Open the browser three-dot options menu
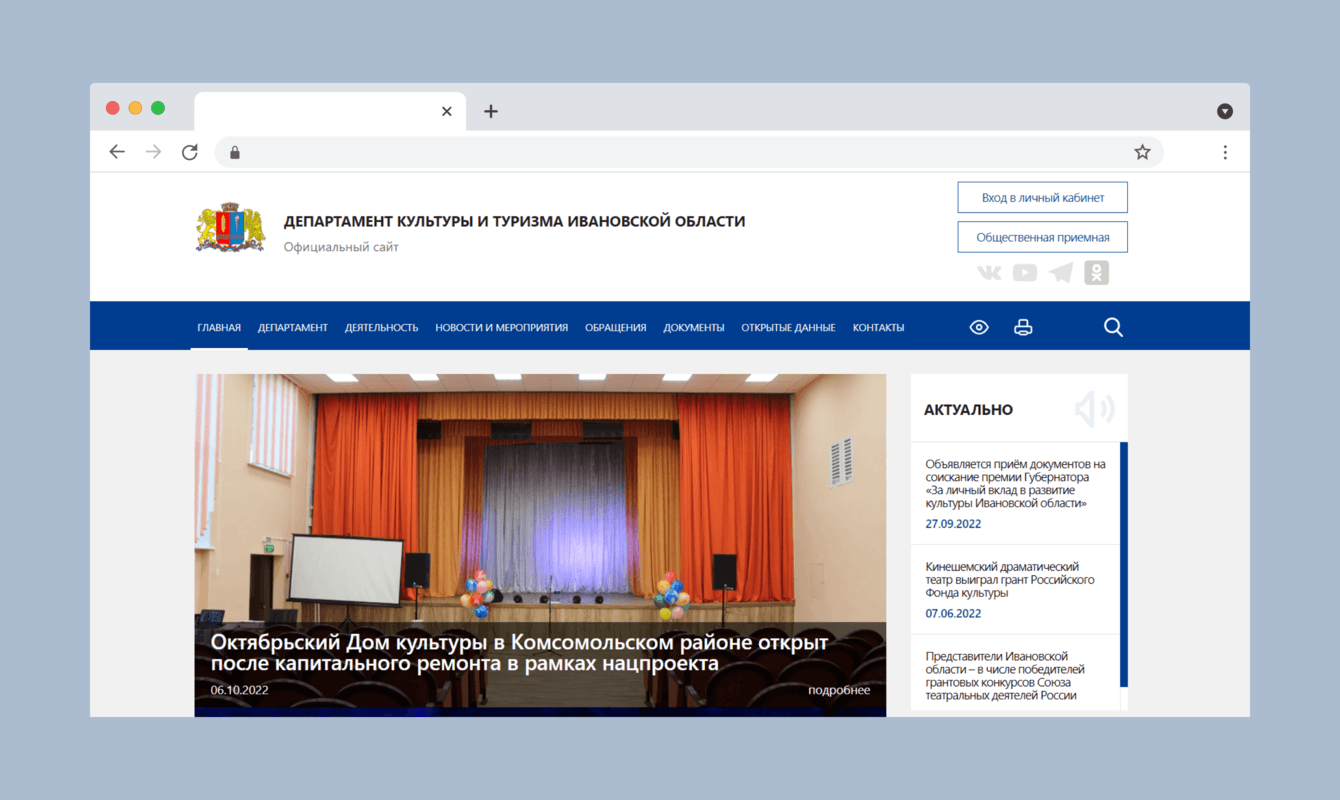1340x800 pixels. pyautogui.click(x=1225, y=151)
